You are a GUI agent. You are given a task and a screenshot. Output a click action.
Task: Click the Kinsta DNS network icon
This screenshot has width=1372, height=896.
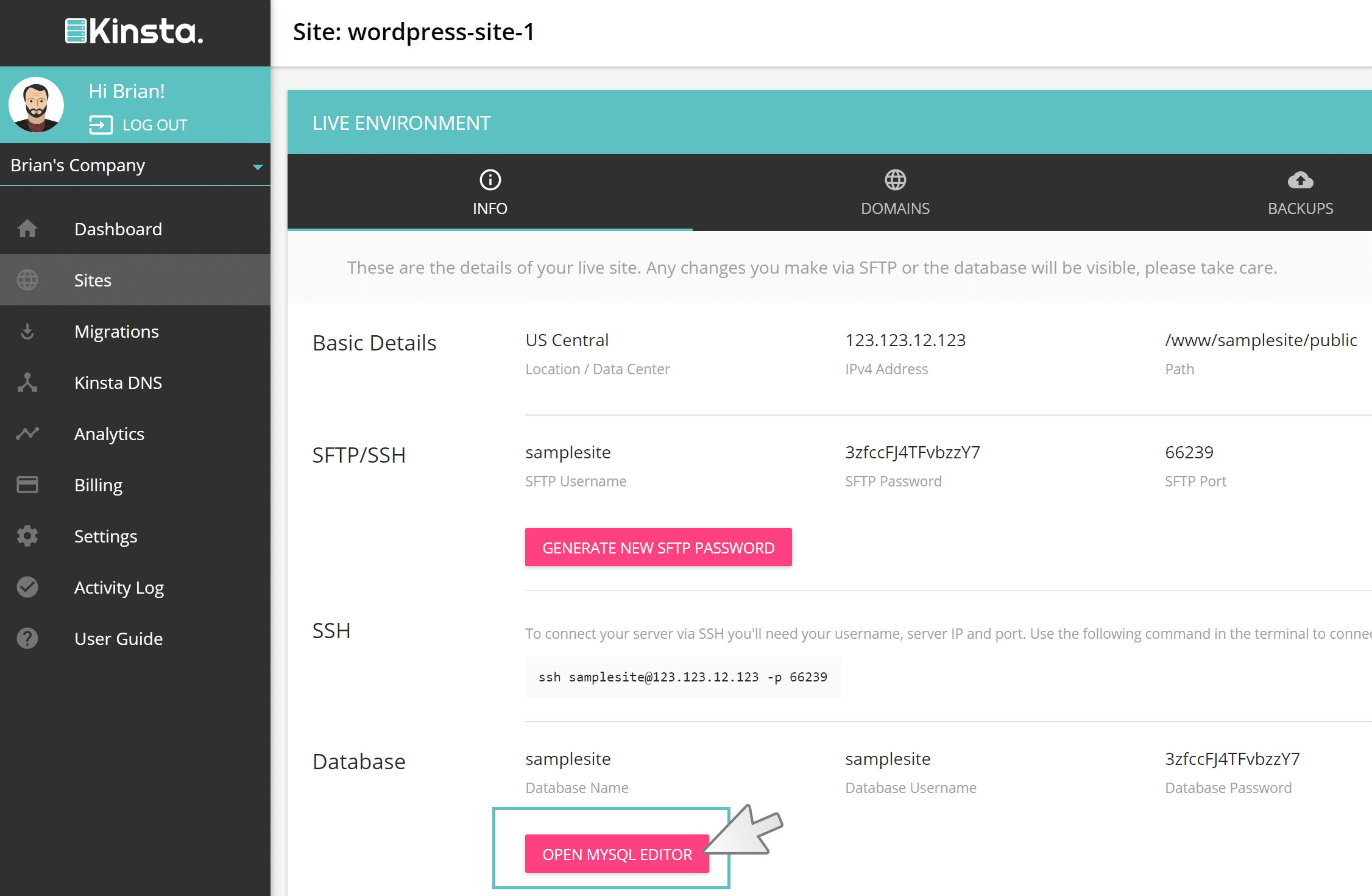pos(27,383)
